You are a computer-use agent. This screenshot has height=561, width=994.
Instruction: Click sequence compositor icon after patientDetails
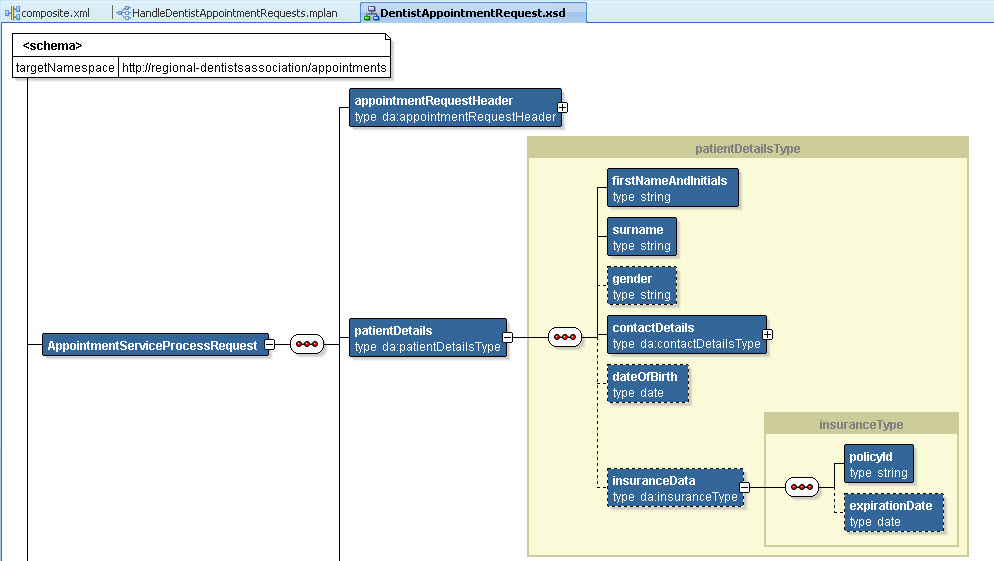tap(565, 337)
